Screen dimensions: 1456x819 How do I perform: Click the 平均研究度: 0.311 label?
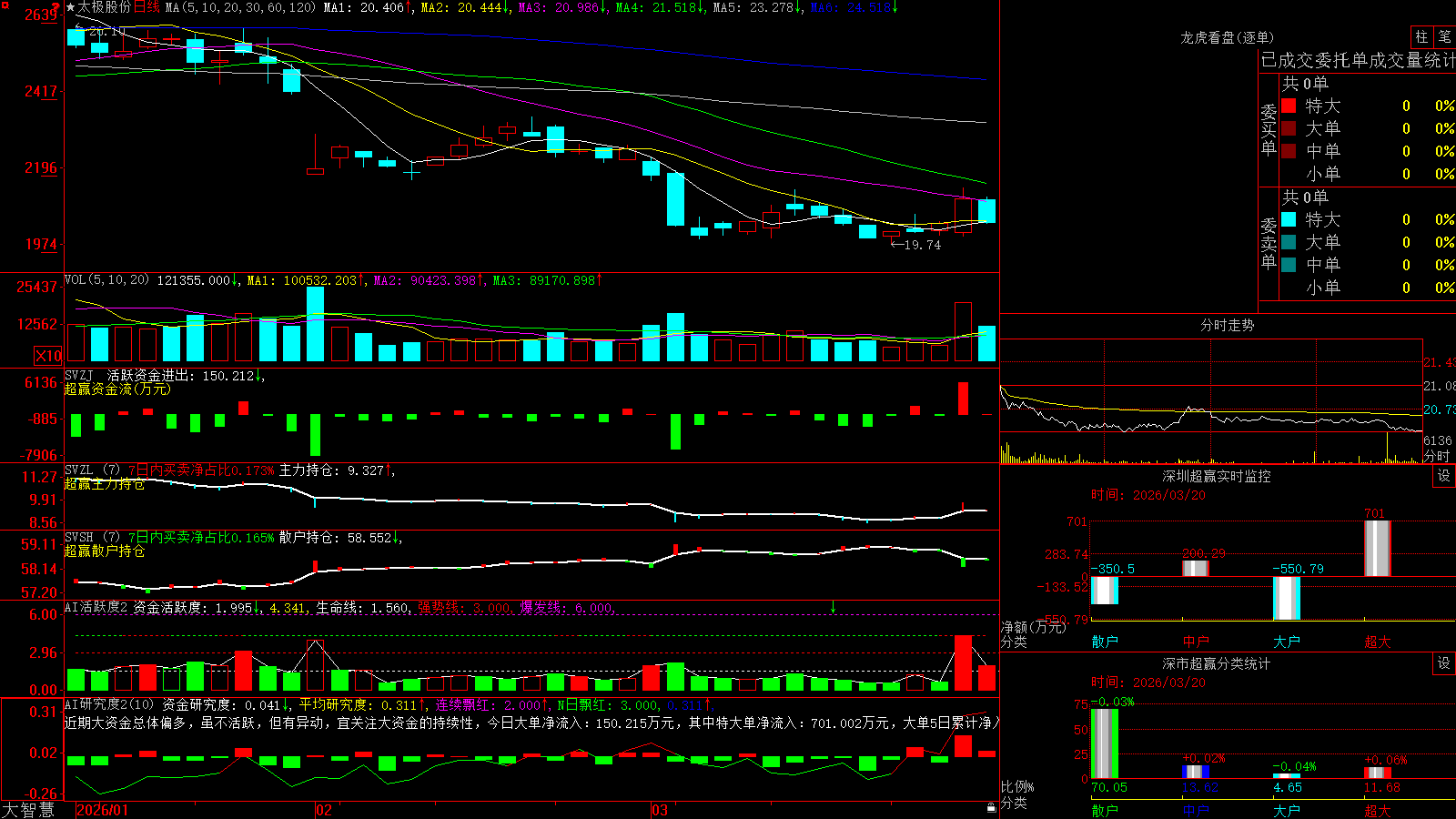(357, 704)
